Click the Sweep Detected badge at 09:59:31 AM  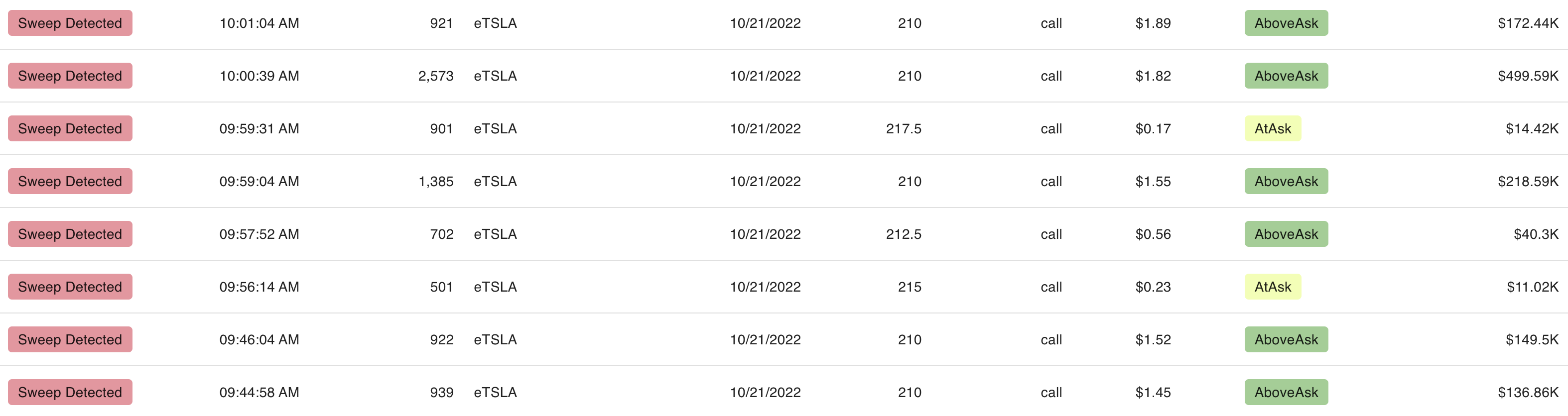click(70, 128)
